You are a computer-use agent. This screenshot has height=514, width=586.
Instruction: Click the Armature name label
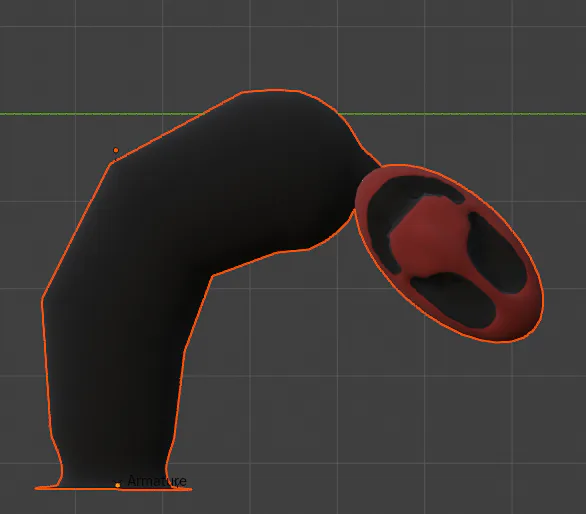(157, 481)
